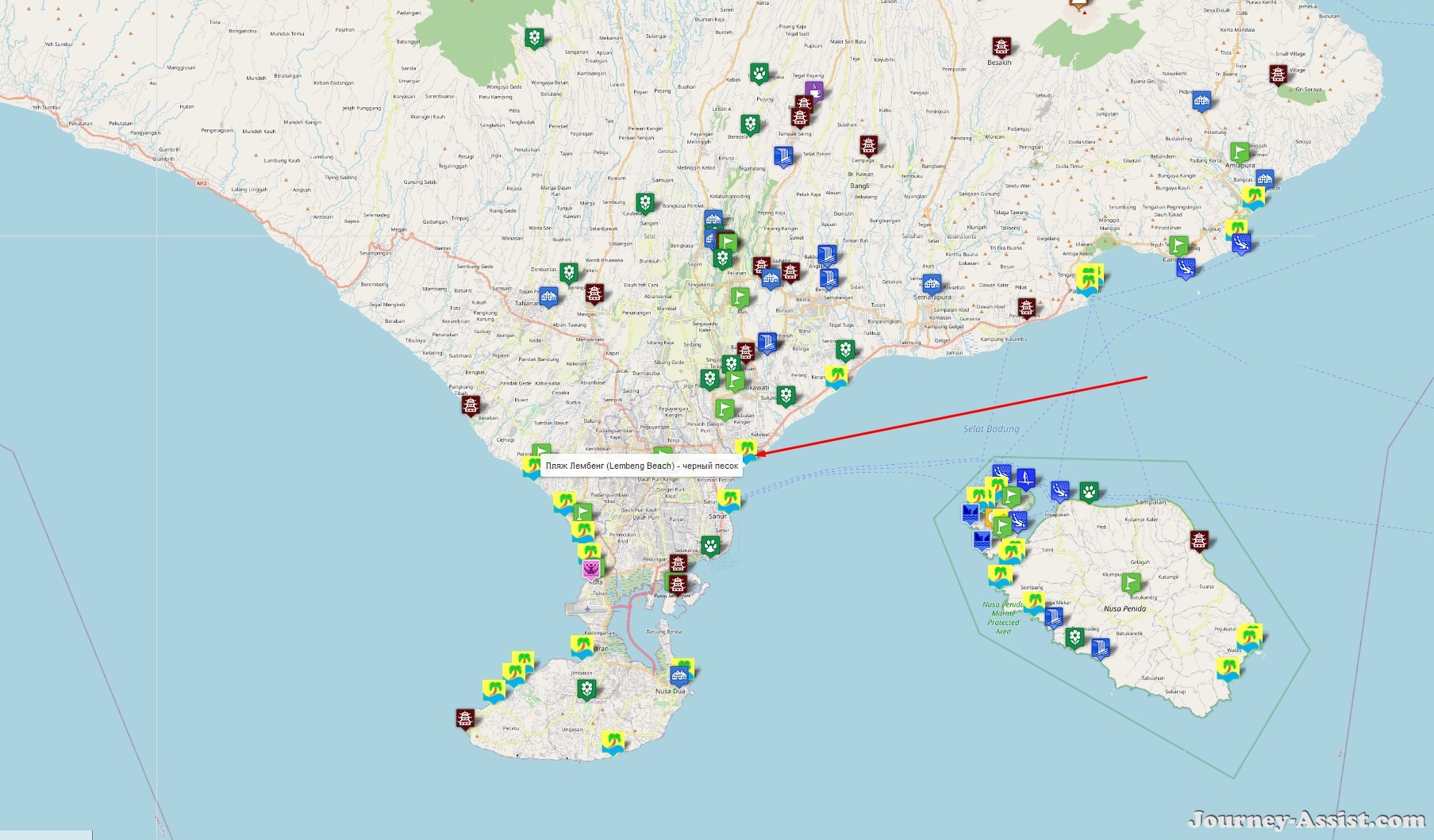The width and height of the screenshot is (1434, 840).
Task: Open the beach marker south of Ungasan
Action: click(x=612, y=742)
